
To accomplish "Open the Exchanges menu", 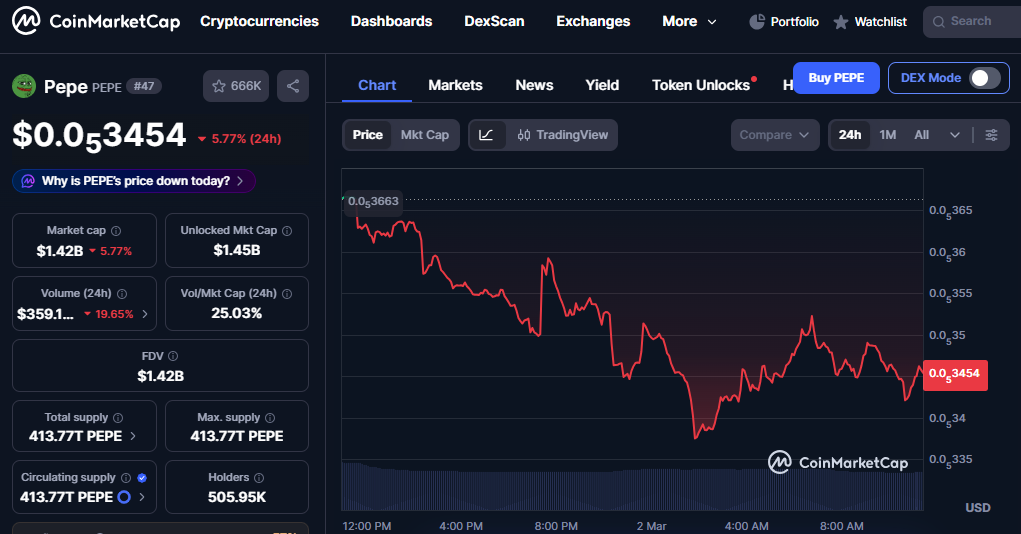I will click(x=593, y=21).
